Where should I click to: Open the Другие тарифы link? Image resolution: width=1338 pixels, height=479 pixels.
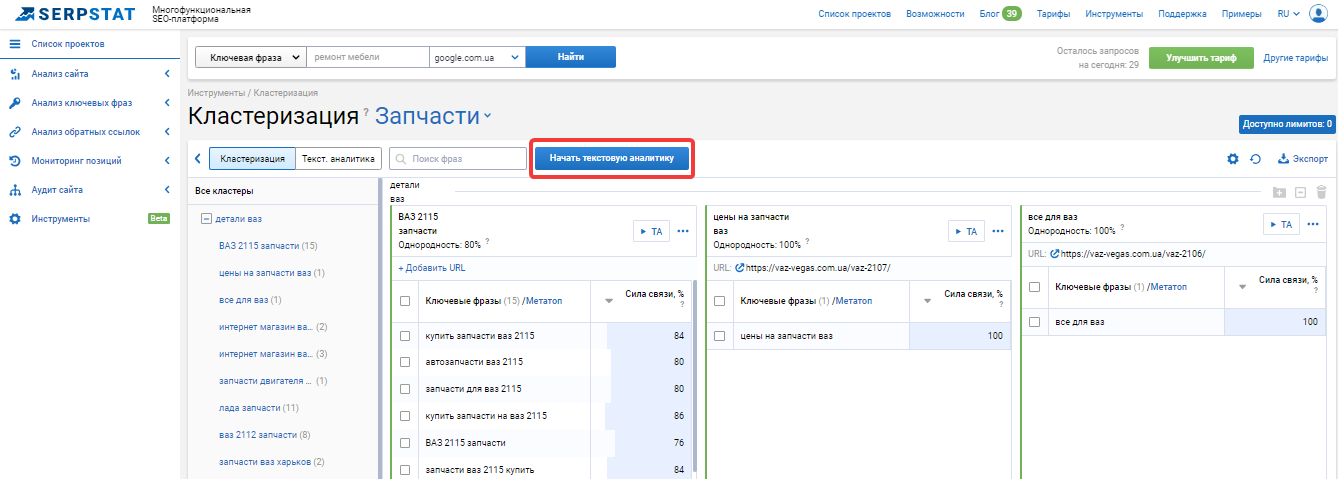click(x=1295, y=58)
